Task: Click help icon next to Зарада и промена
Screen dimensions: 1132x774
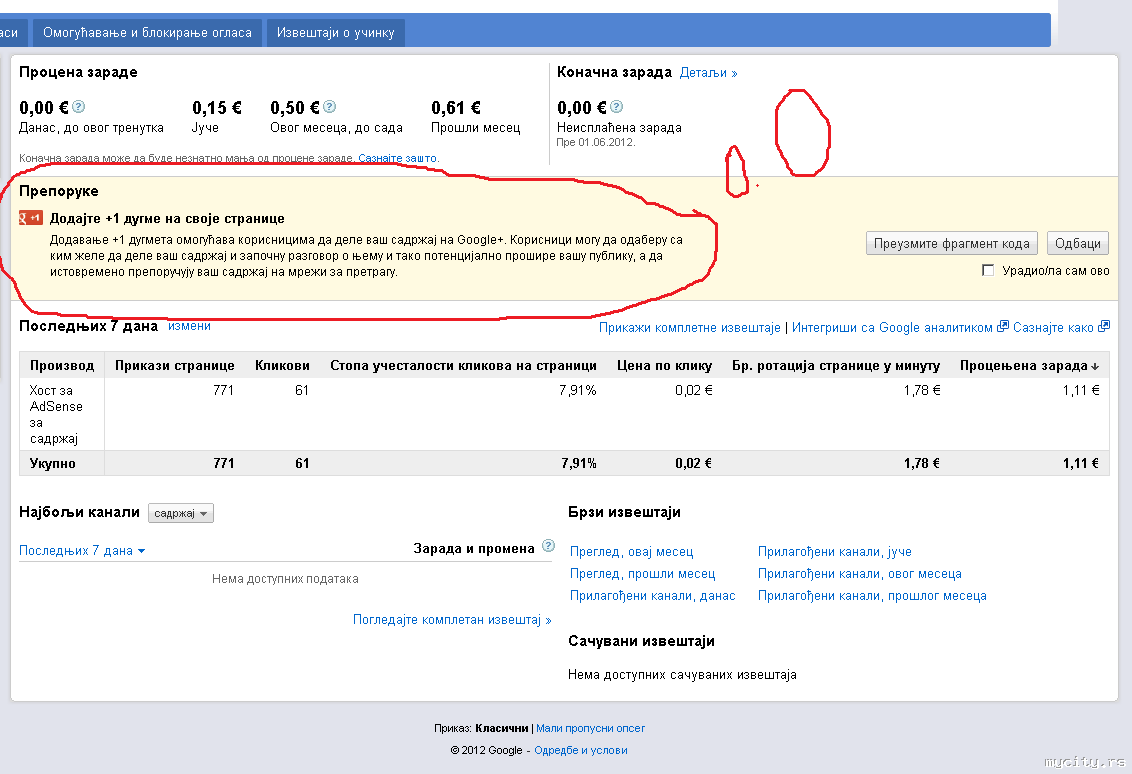Action: (x=548, y=546)
